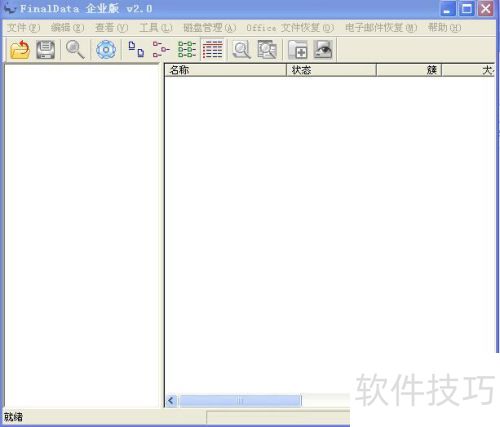This screenshot has height=427, width=500.
Task: Select the red details view button
Action: [x=213, y=49]
